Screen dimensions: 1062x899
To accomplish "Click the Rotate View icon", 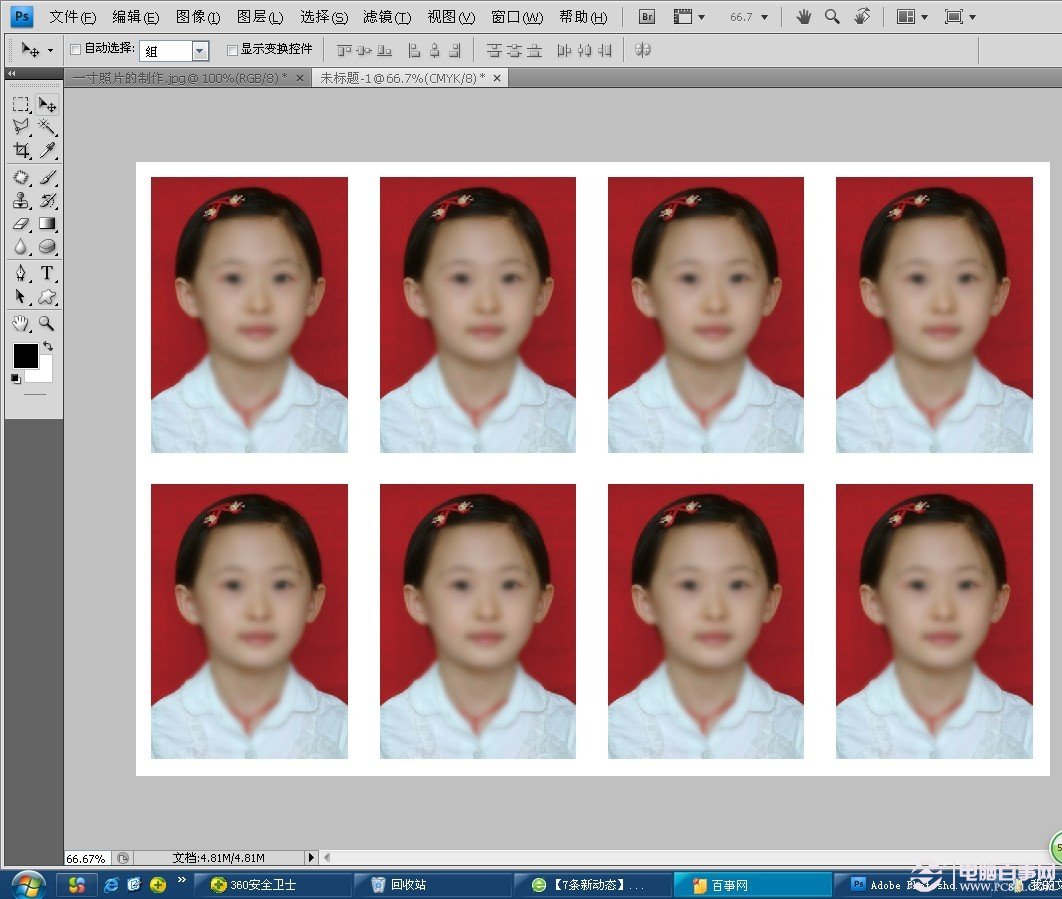I will [x=862, y=17].
